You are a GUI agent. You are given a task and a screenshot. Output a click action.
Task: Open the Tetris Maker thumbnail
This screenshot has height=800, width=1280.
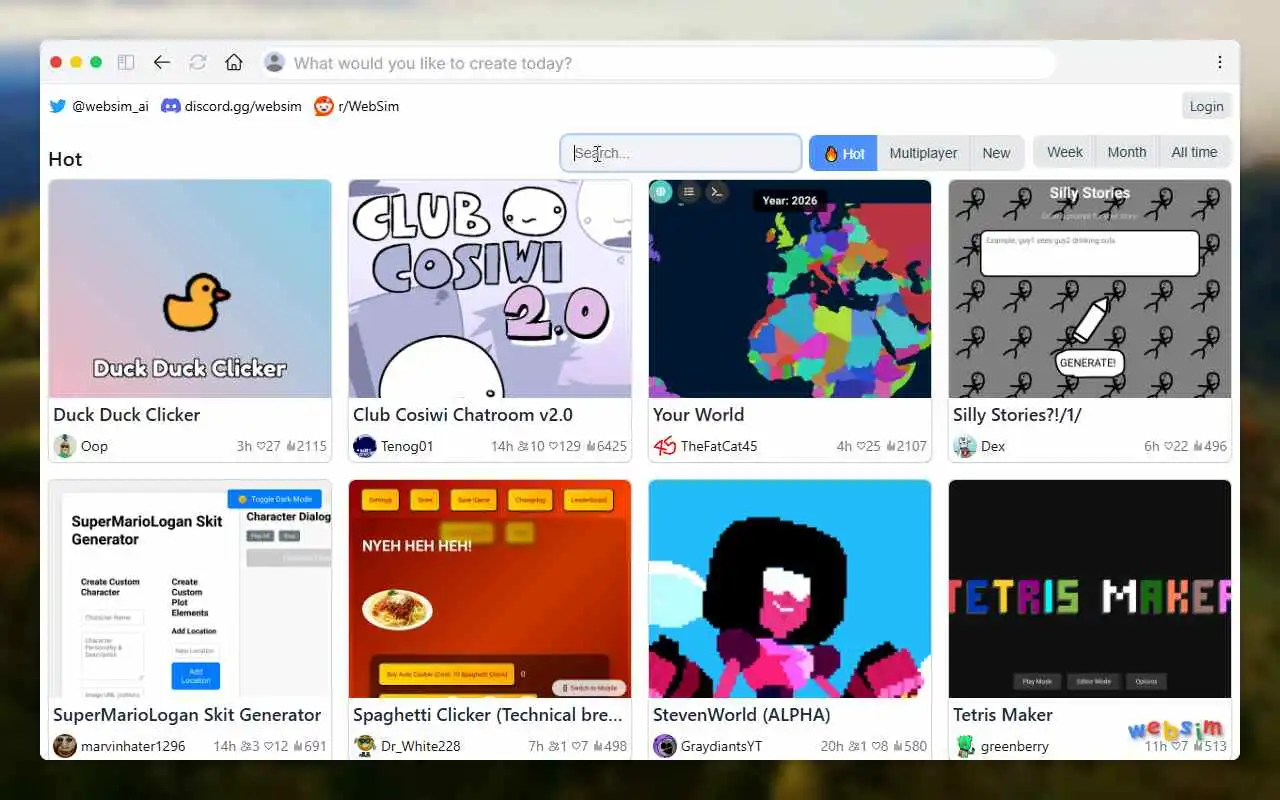pos(1090,589)
